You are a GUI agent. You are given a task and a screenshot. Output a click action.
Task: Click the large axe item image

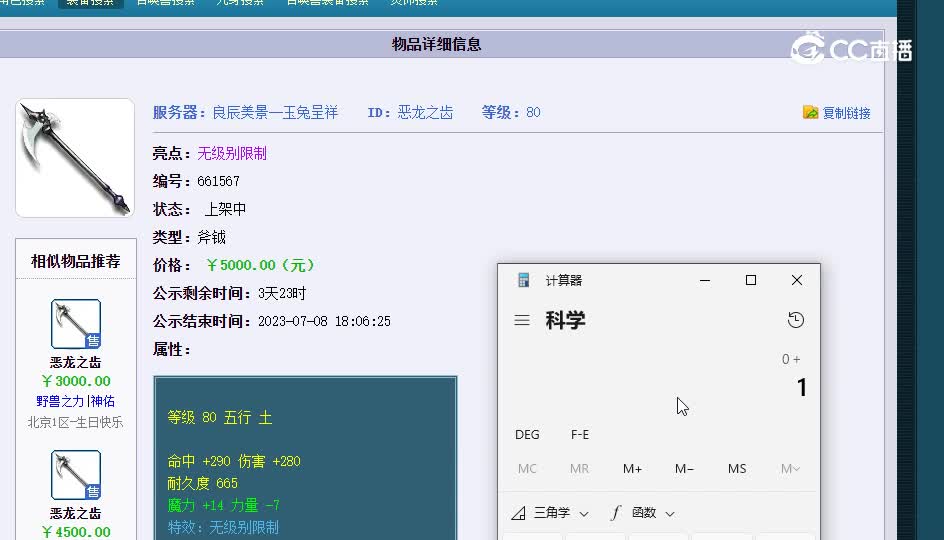75,158
